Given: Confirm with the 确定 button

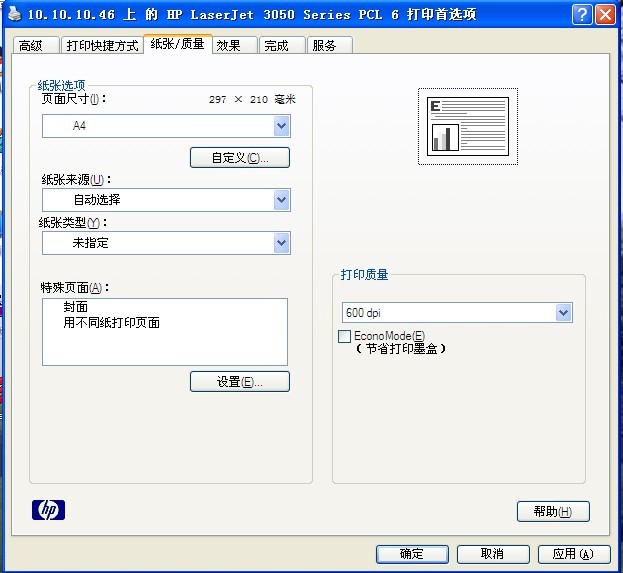Looking at the screenshot, I should pyautogui.click(x=412, y=554).
